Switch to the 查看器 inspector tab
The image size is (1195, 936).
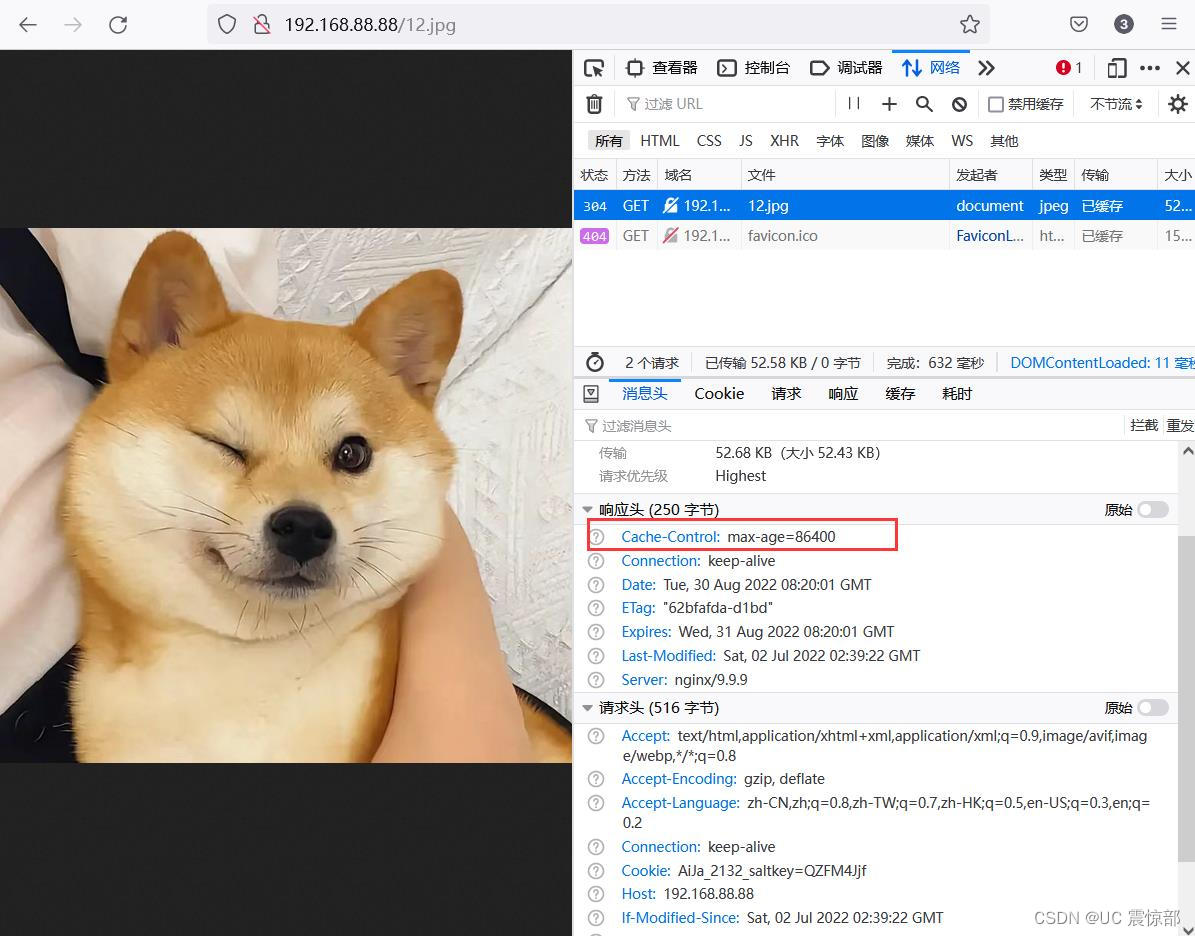(x=662, y=68)
